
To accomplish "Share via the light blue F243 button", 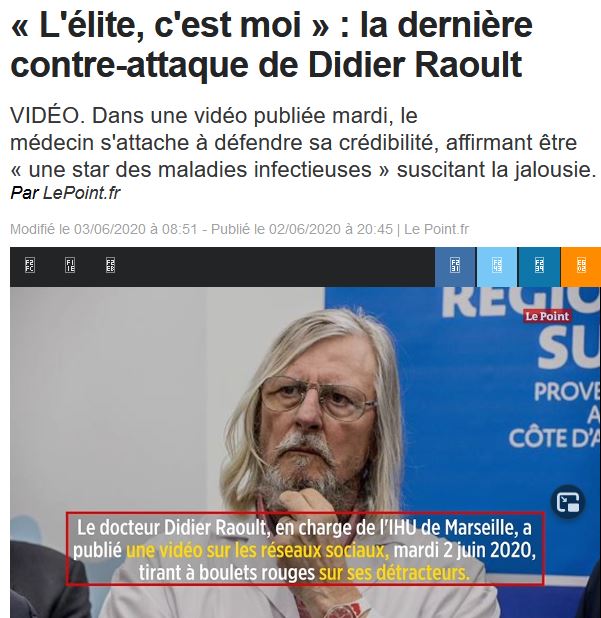I will pyautogui.click(x=497, y=266).
